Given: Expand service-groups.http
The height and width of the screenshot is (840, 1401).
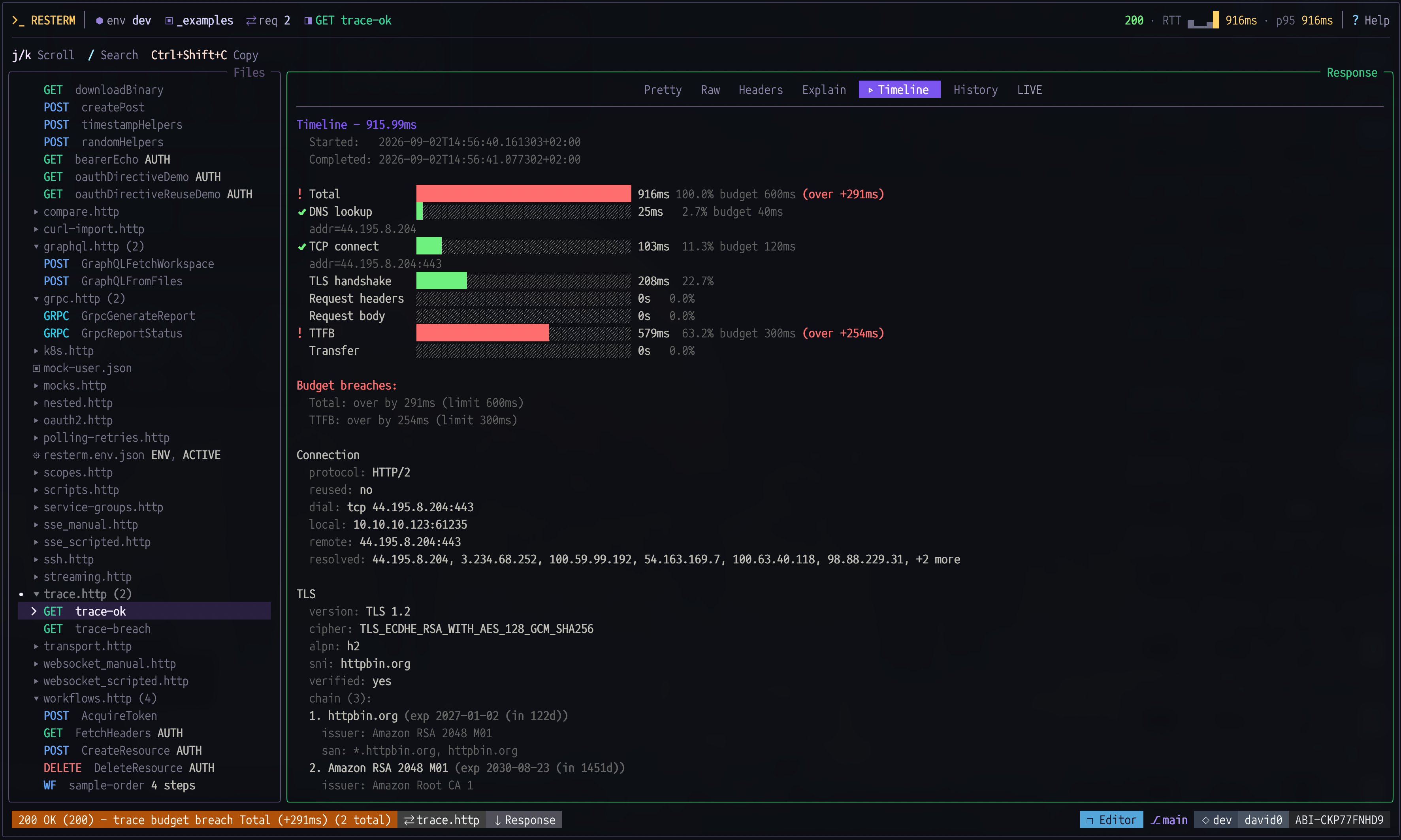Looking at the screenshot, I should click(36, 507).
